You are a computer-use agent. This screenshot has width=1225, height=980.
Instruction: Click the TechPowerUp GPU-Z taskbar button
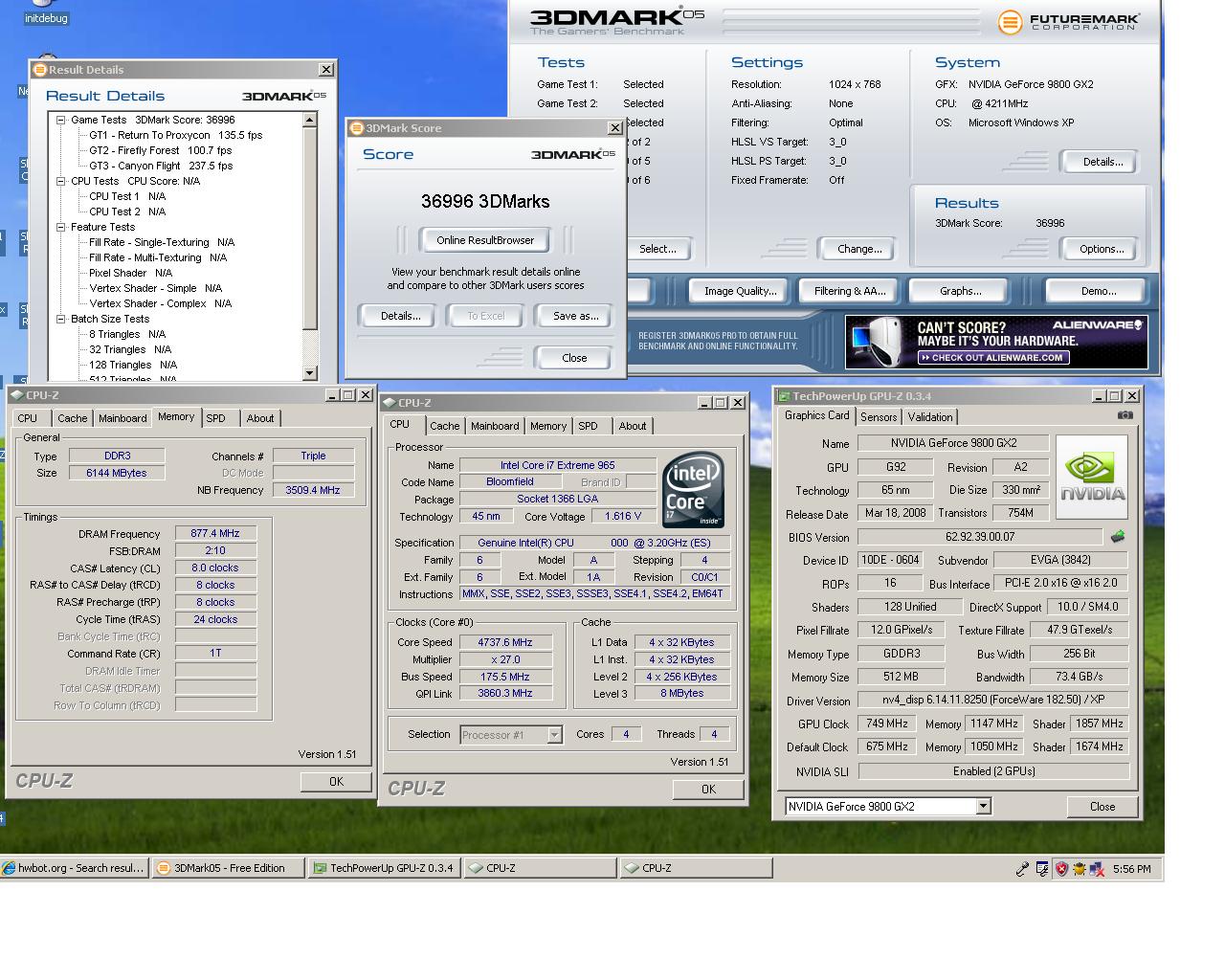(385, 868)
